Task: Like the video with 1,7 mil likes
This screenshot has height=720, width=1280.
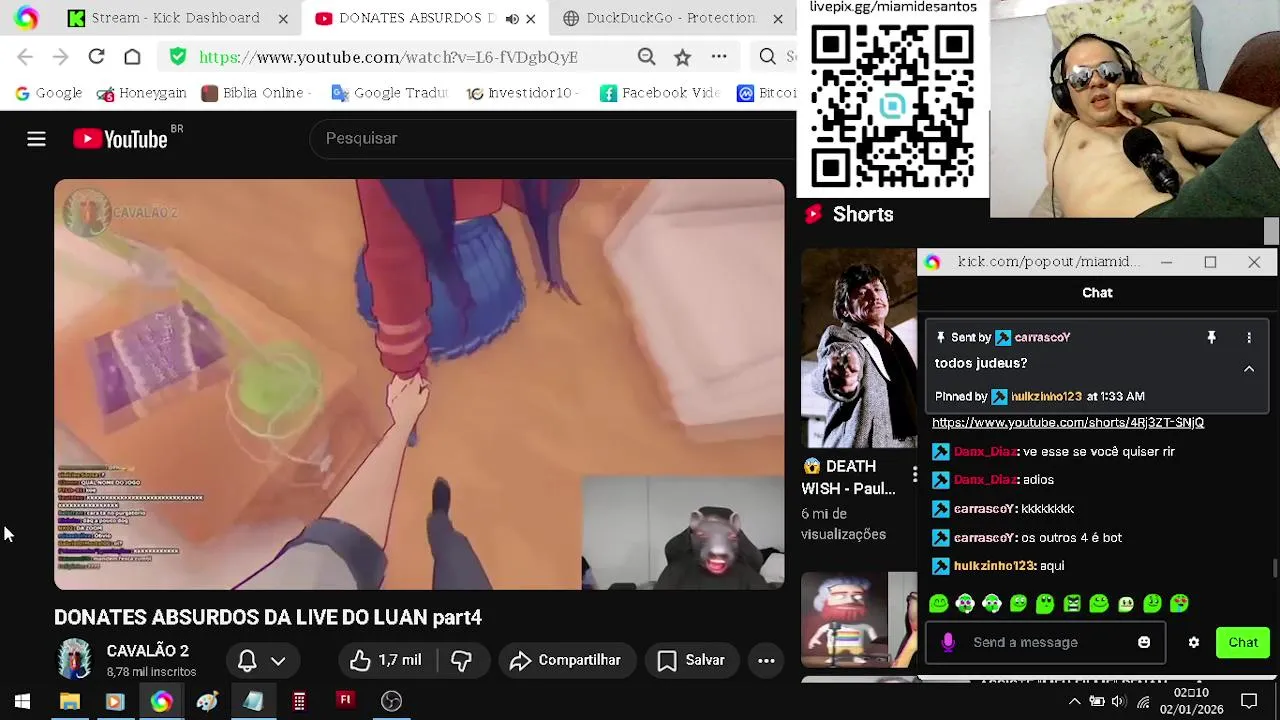Action: (385, 660)
